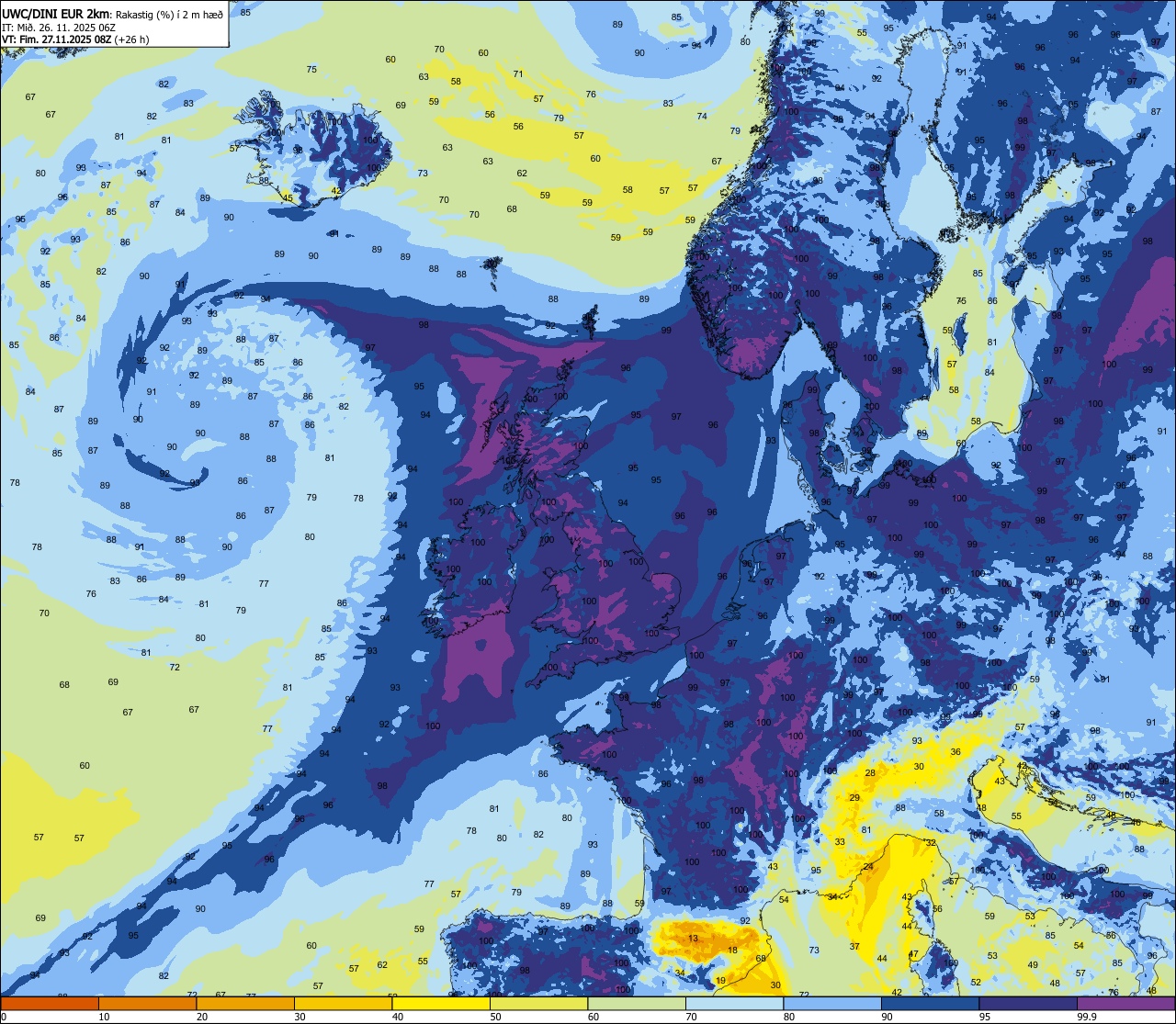Screen dimensions: 1176x1024
Task: Click the purple legend swatch above 99.9
Action: coord(1126,1003)
